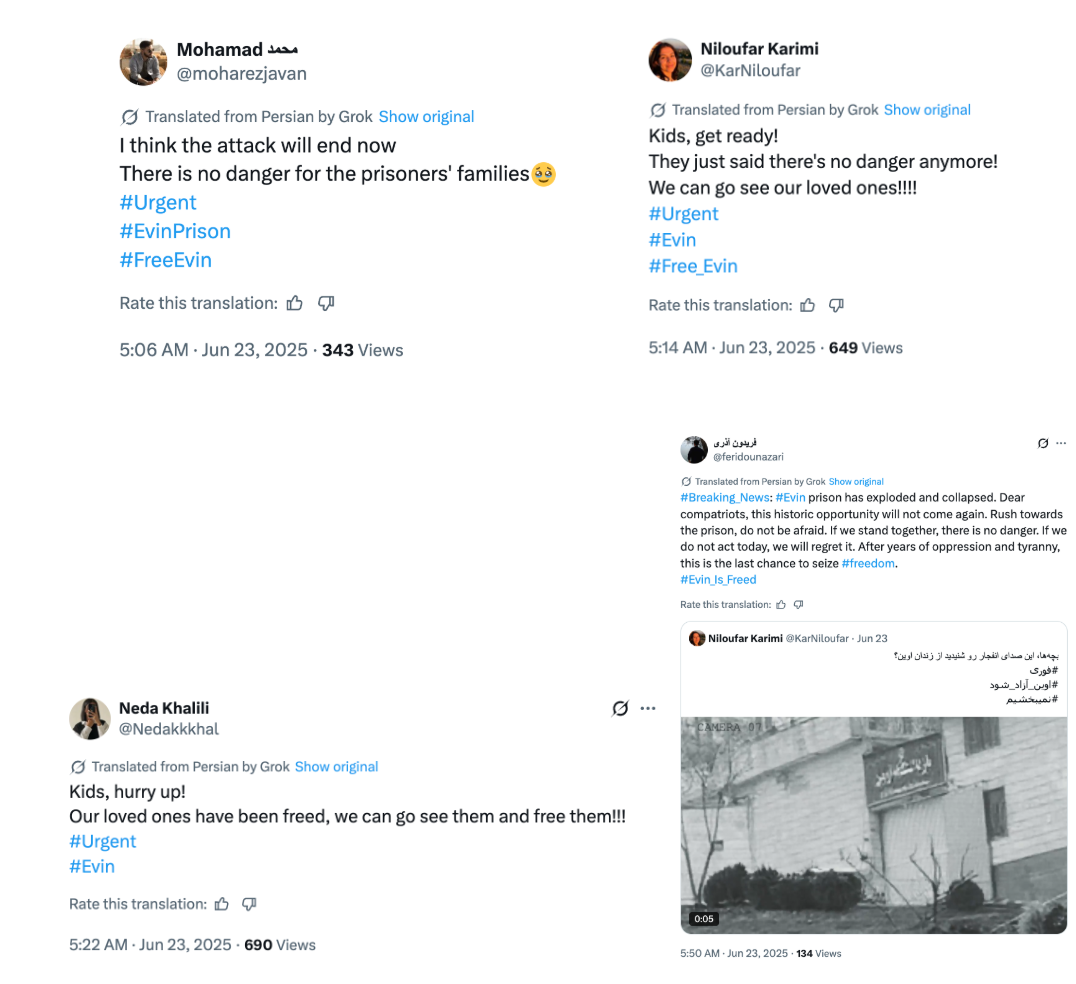Screen dimensions: 1076x984
Task: Open the #Free_Evin hashtag
Action: tap(693, 266)
